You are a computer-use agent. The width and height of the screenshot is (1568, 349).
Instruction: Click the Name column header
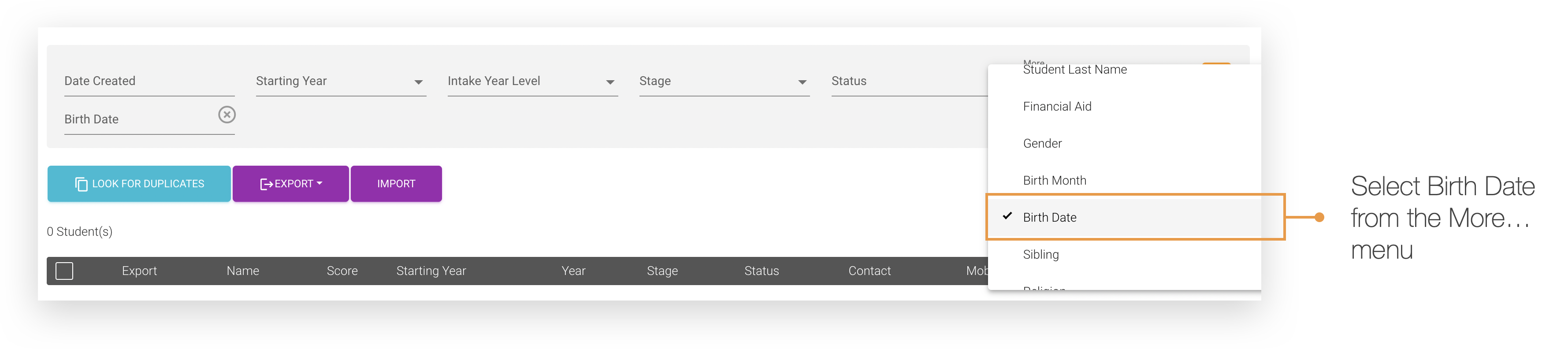(242, 271)
